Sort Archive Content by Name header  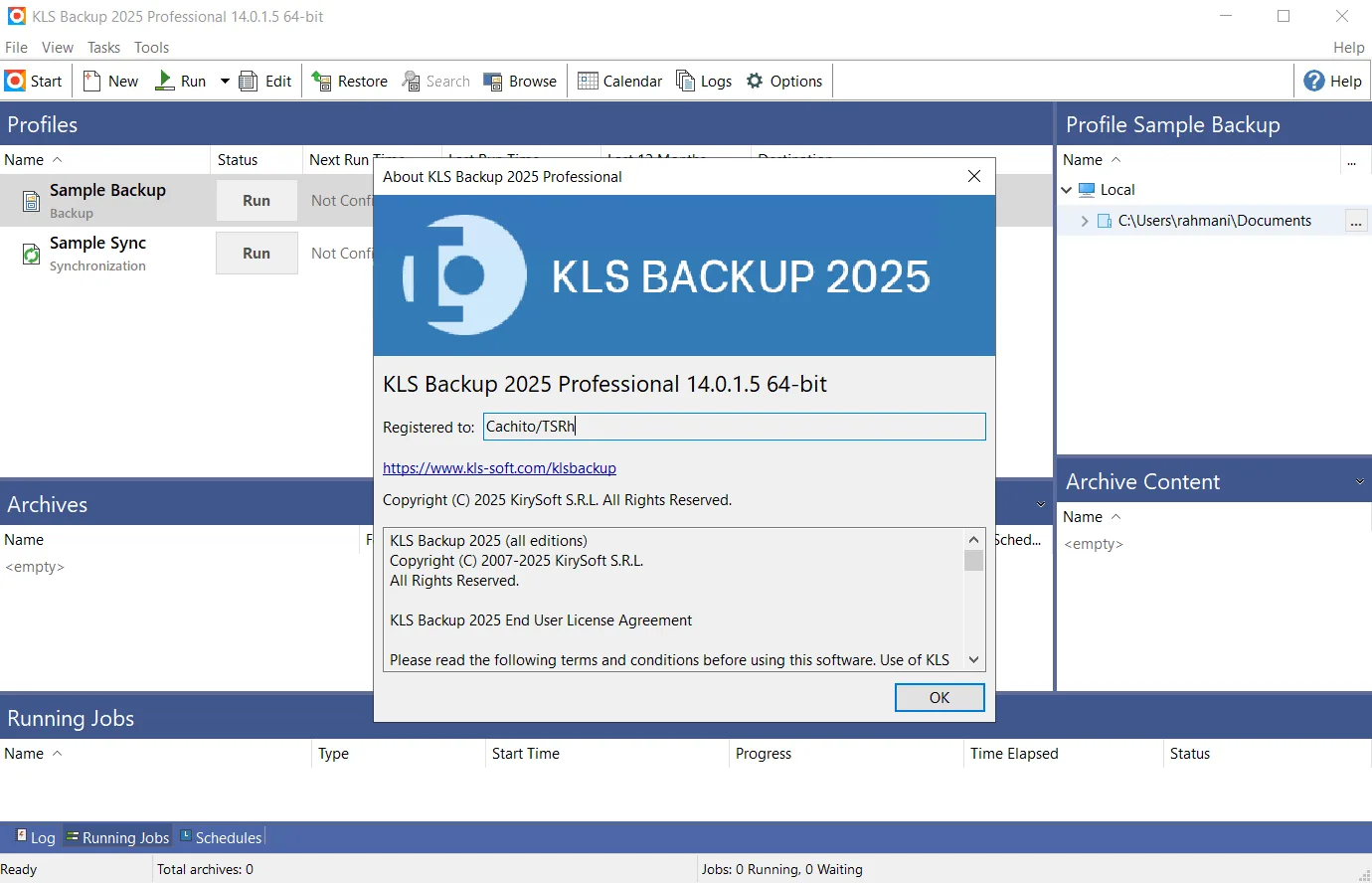1214,516
